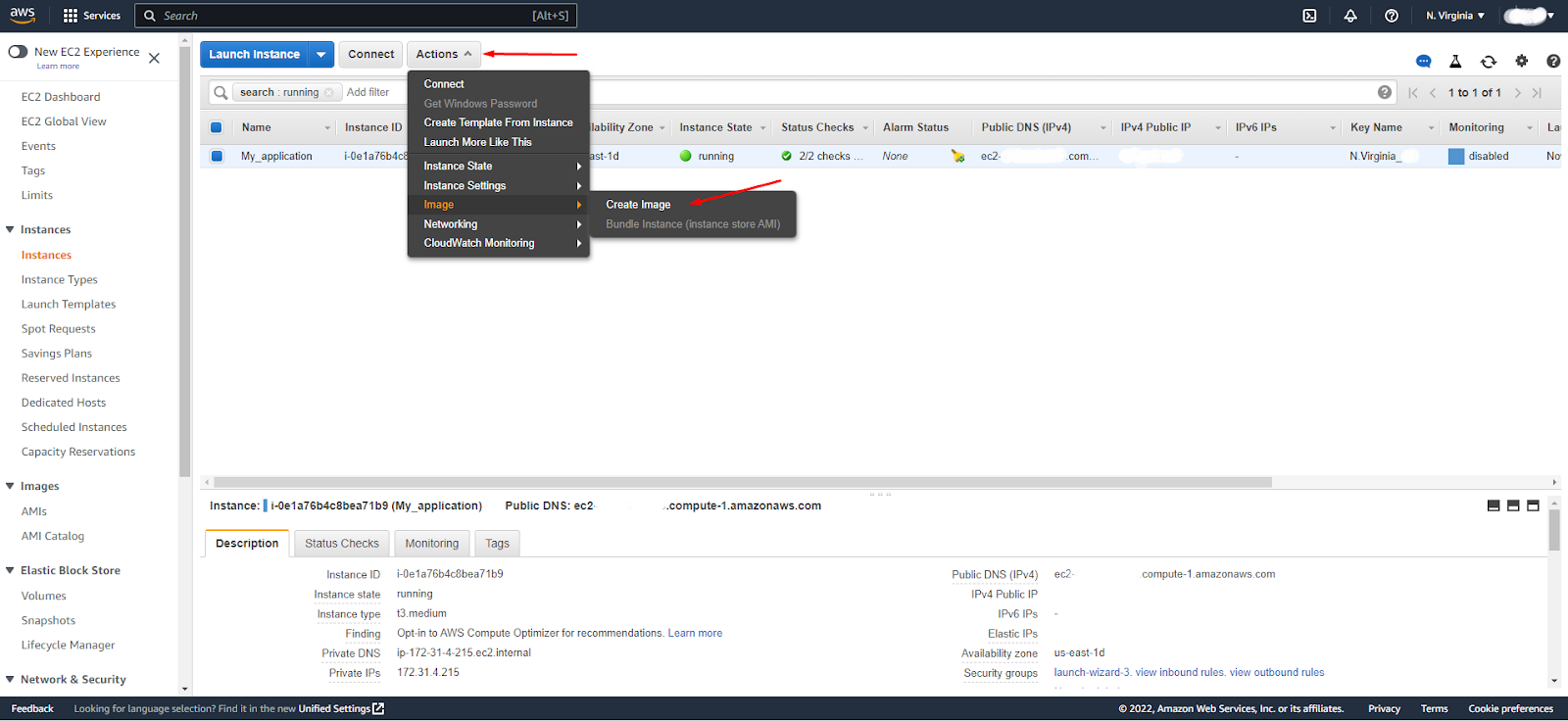1568x721 pixels.
Task: Open the launch-wizard-3 security group link
Action: click(x=1092, y=672)
